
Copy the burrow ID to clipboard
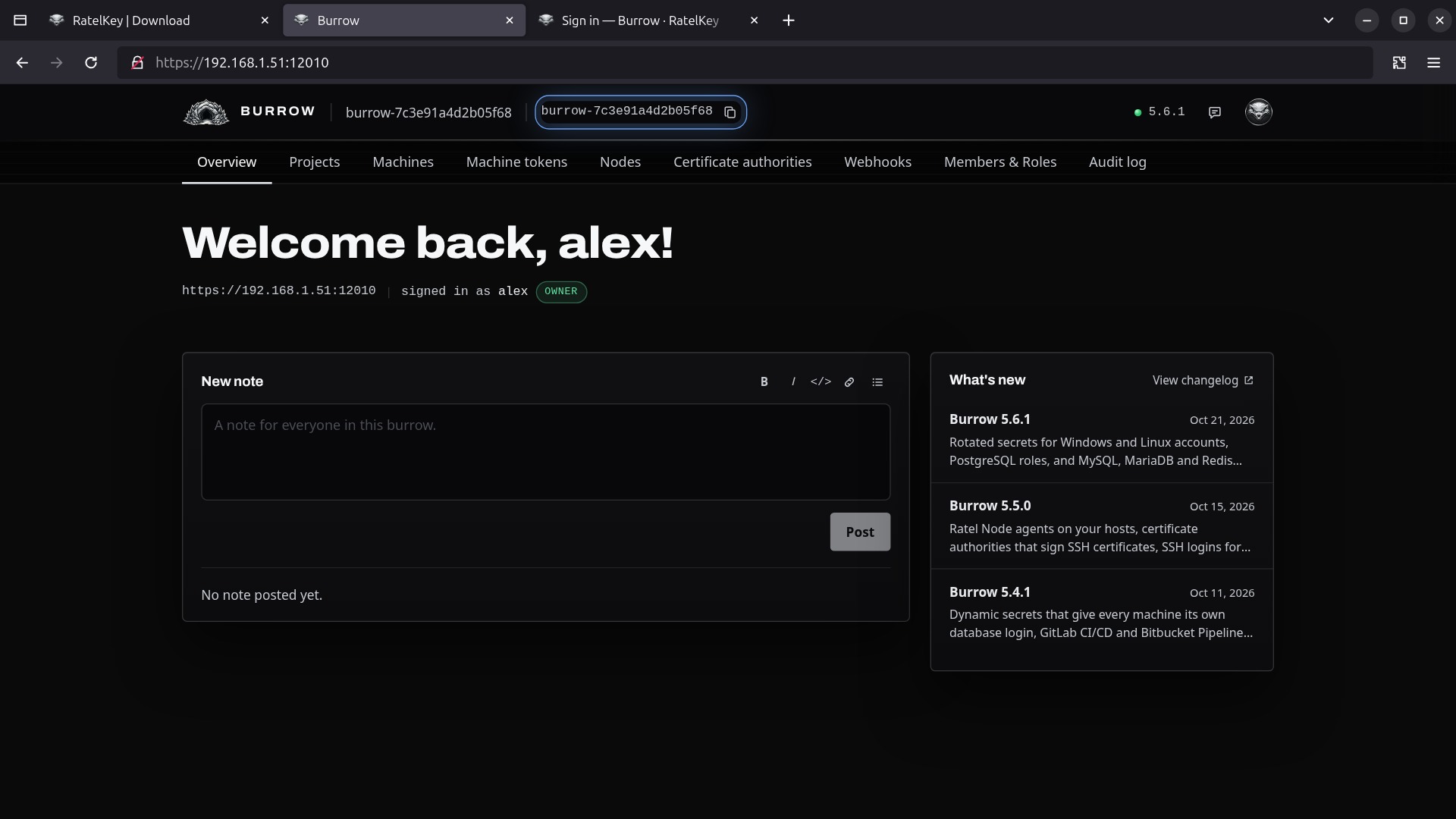click(730, 112)
